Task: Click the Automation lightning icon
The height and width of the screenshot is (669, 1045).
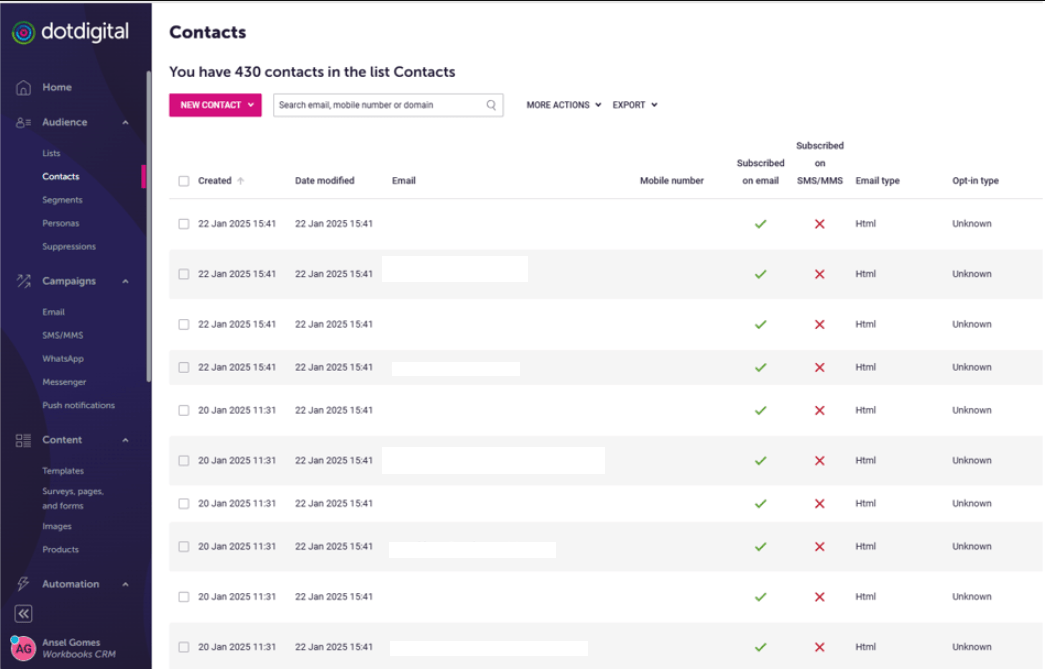Action: click(23, 584)
